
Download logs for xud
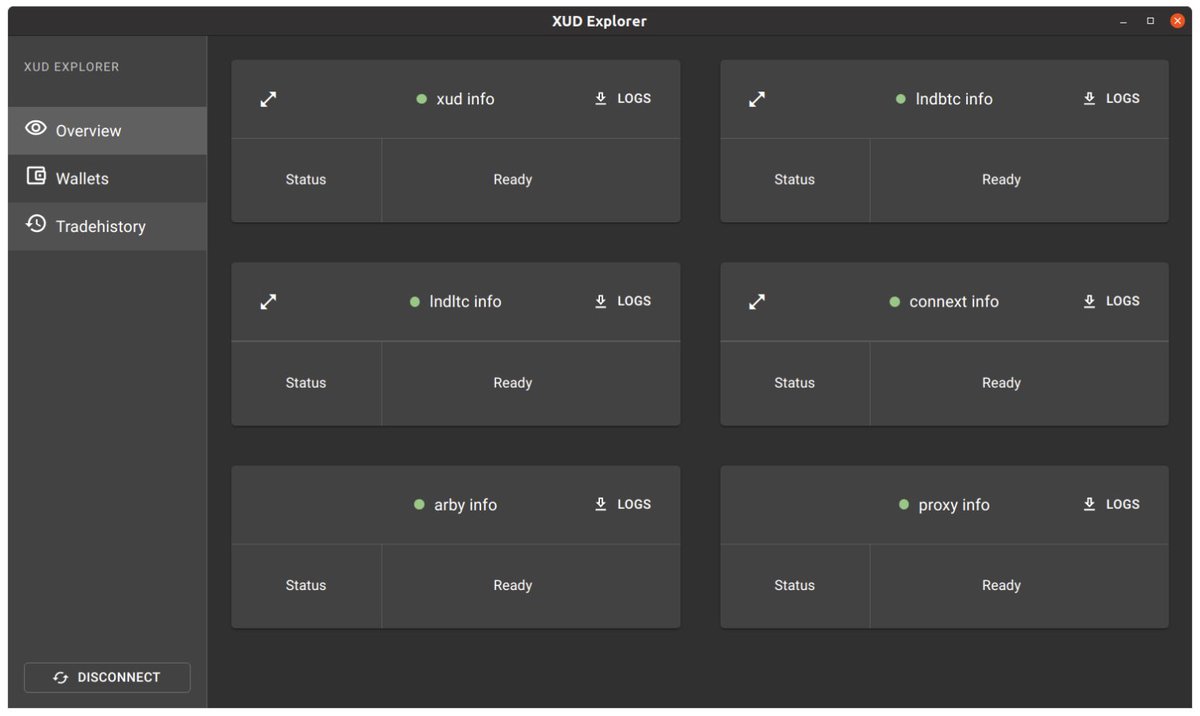coord(622,98)
